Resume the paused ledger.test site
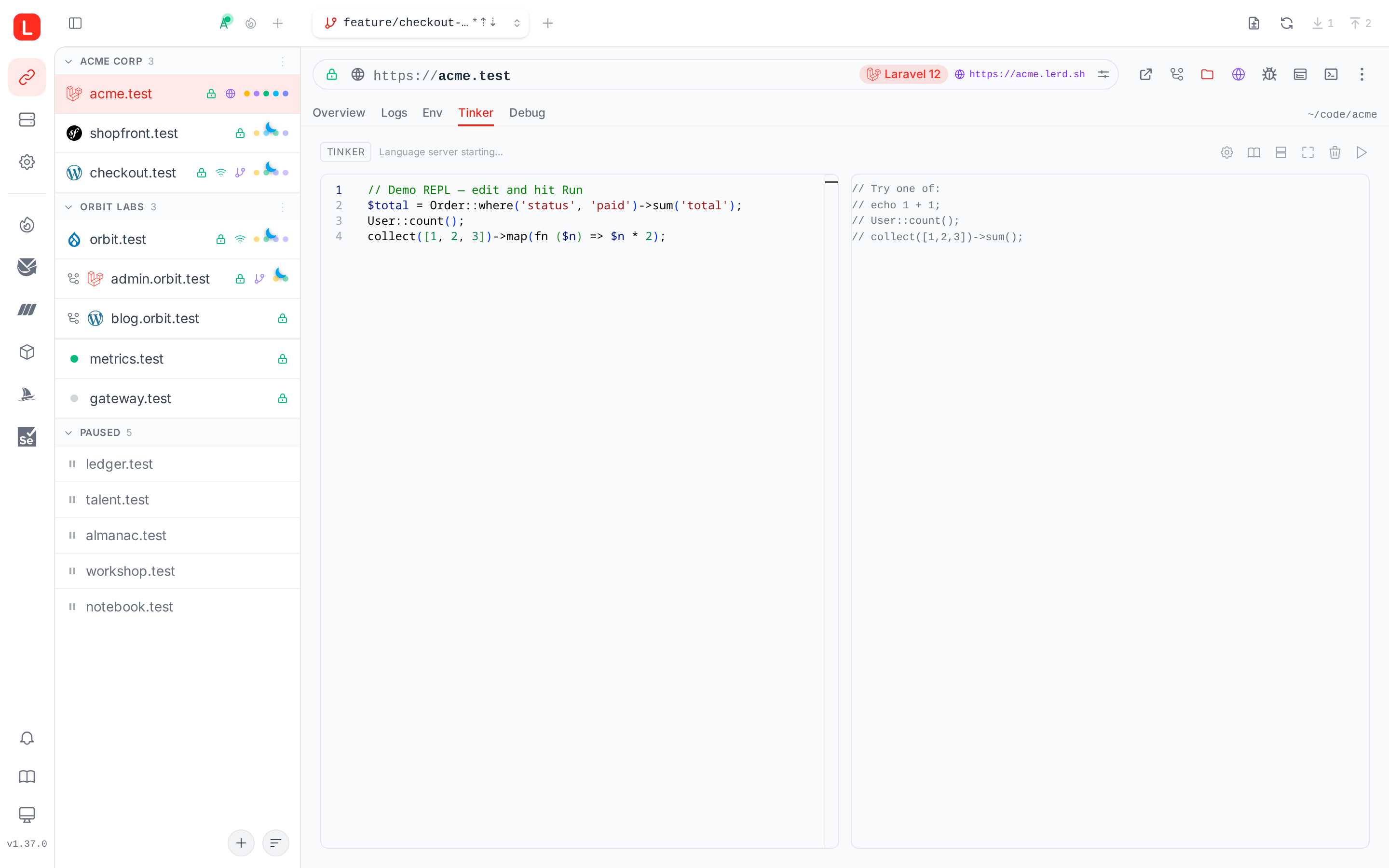 tap(72, 464)
